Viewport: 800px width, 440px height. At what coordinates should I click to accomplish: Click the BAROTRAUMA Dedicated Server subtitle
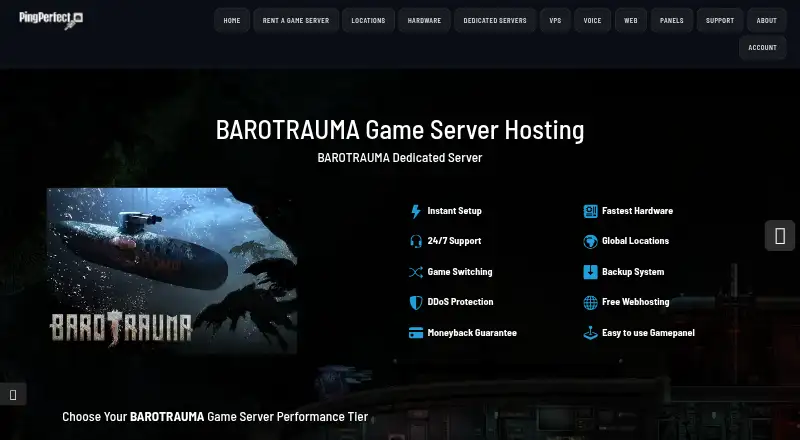399,158
